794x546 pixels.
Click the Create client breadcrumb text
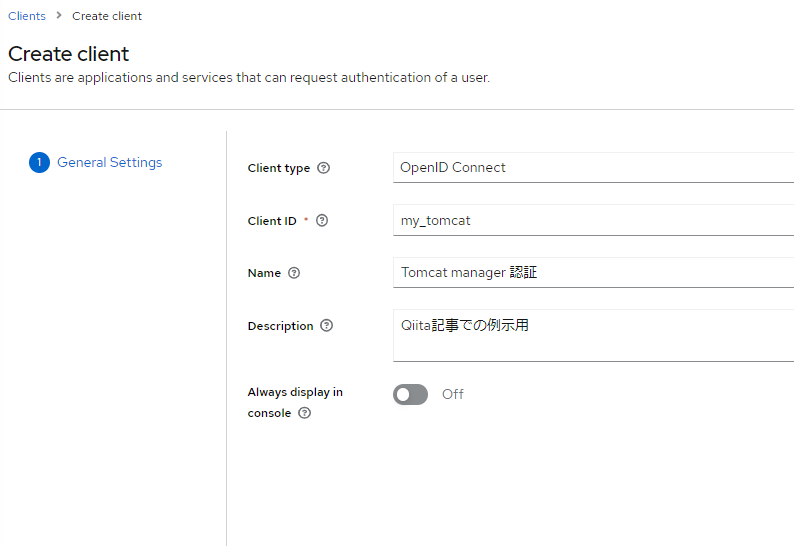click(x=107, y=16)
